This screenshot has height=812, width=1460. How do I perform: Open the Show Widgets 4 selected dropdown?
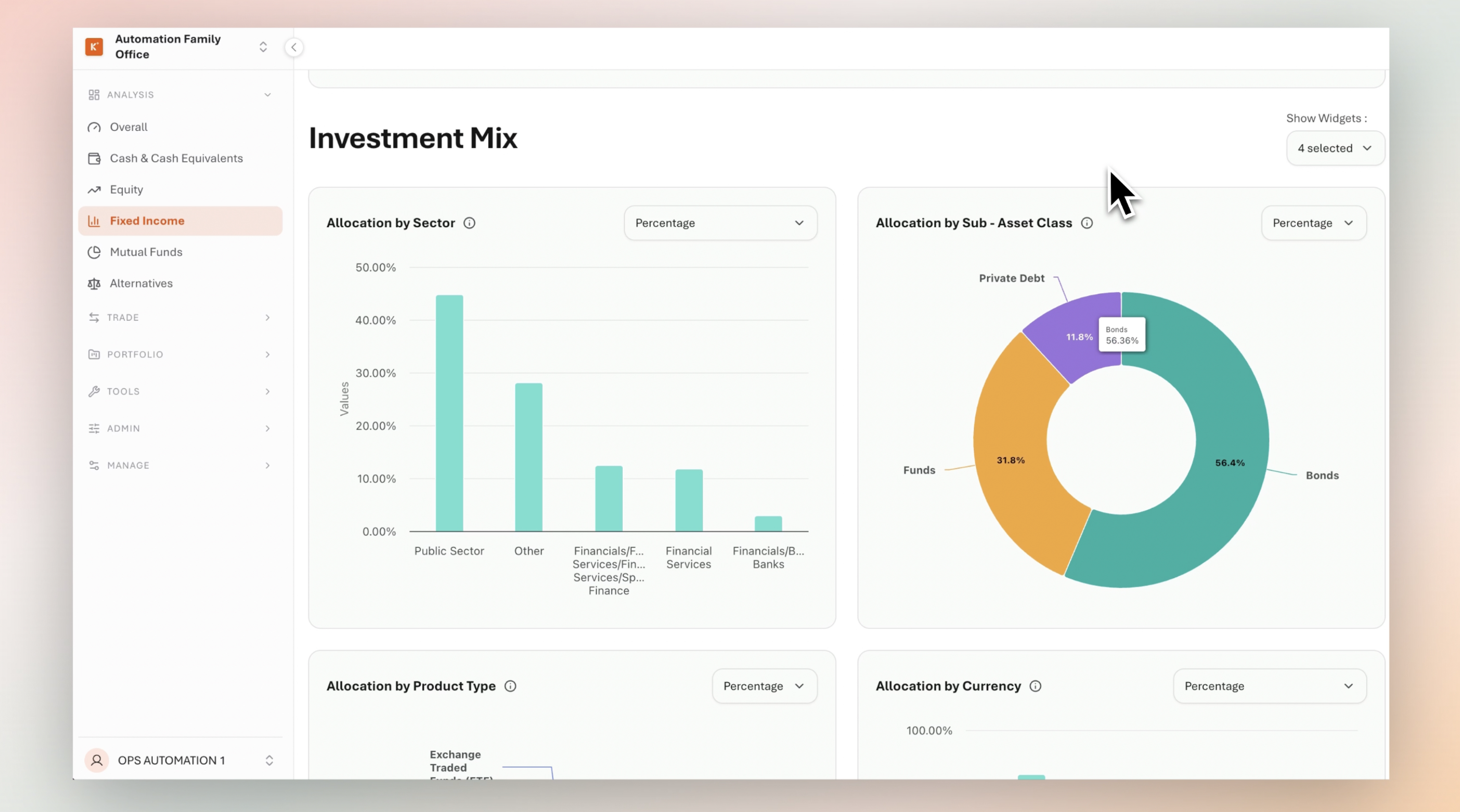coord(1335,148)
